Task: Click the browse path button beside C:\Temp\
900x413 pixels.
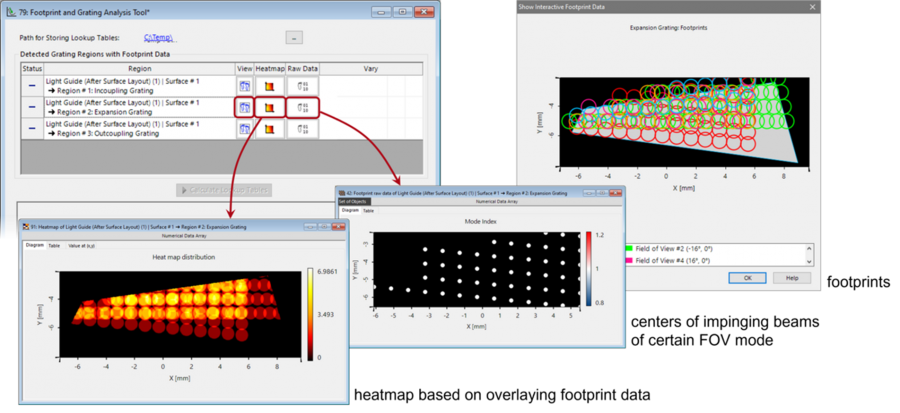Action: (x=294, y=38)
